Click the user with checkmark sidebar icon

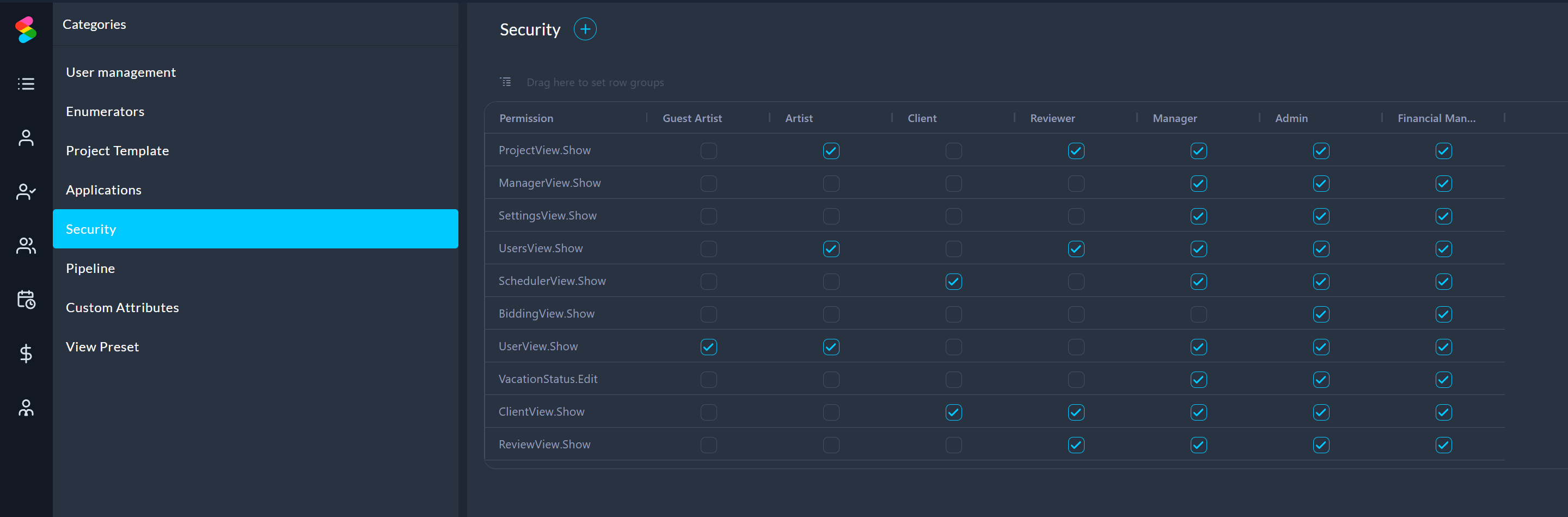(x=26, y=192)
